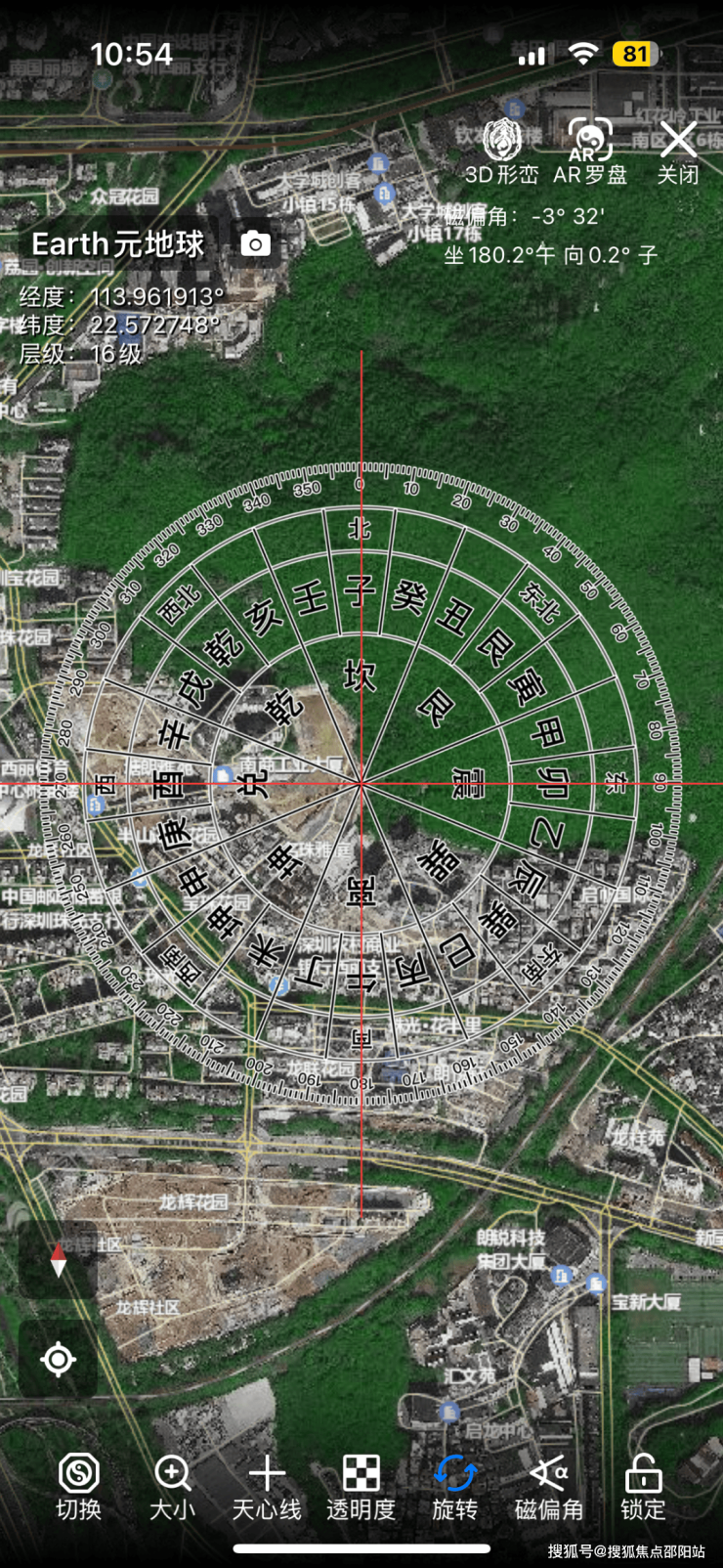Launch the AR罗盘 compass mode
The width and height of the screenshot is (723, 1568).
(590, 152)
